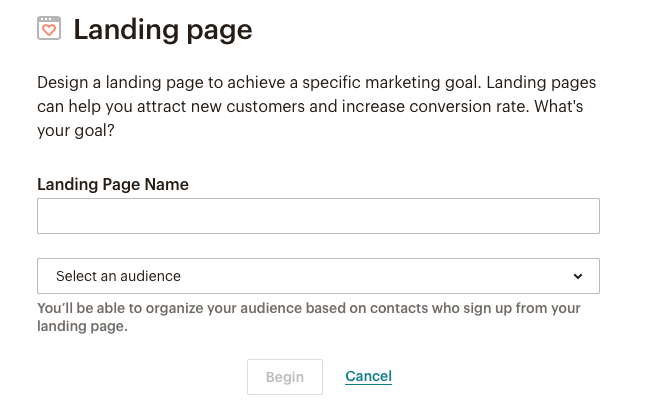Click the 'Landing page' heading title
Image resolution: width=656 pixels, height=416 pixels.
[163, 30]
